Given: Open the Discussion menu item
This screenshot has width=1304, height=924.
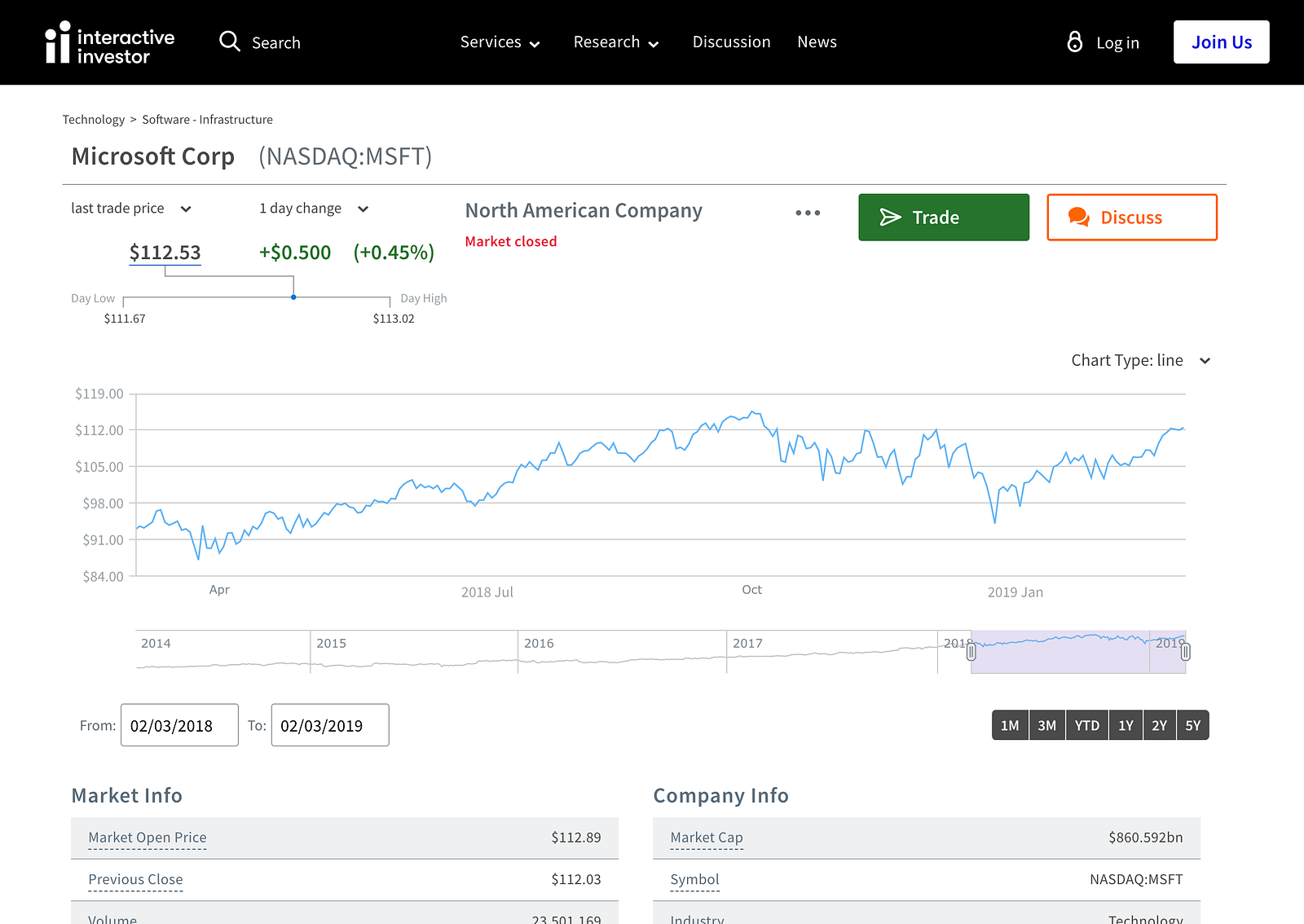Looking at the screenshot, I should point(731,42).
